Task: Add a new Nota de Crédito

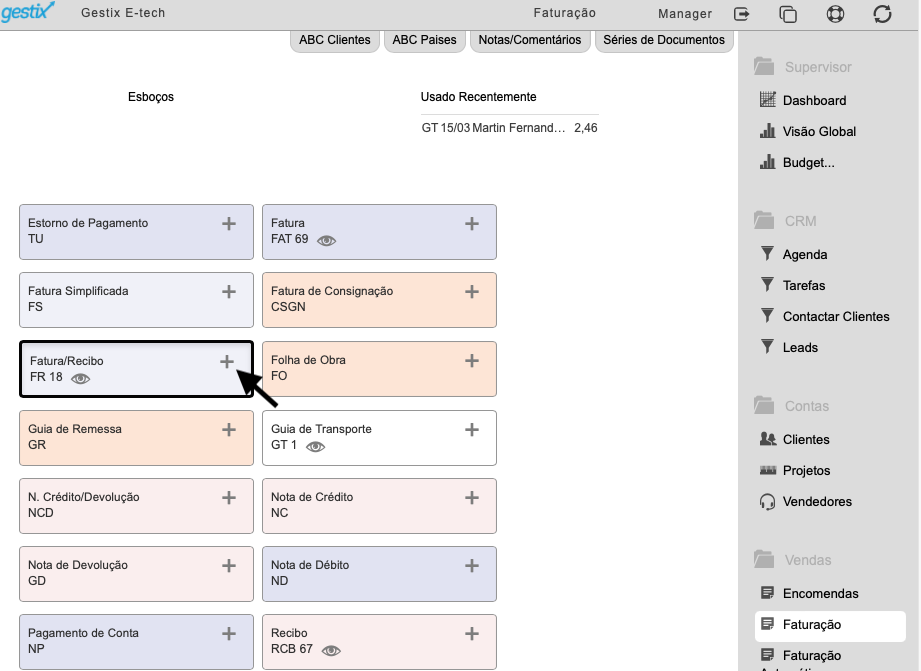Action: [x=472, y=498]
